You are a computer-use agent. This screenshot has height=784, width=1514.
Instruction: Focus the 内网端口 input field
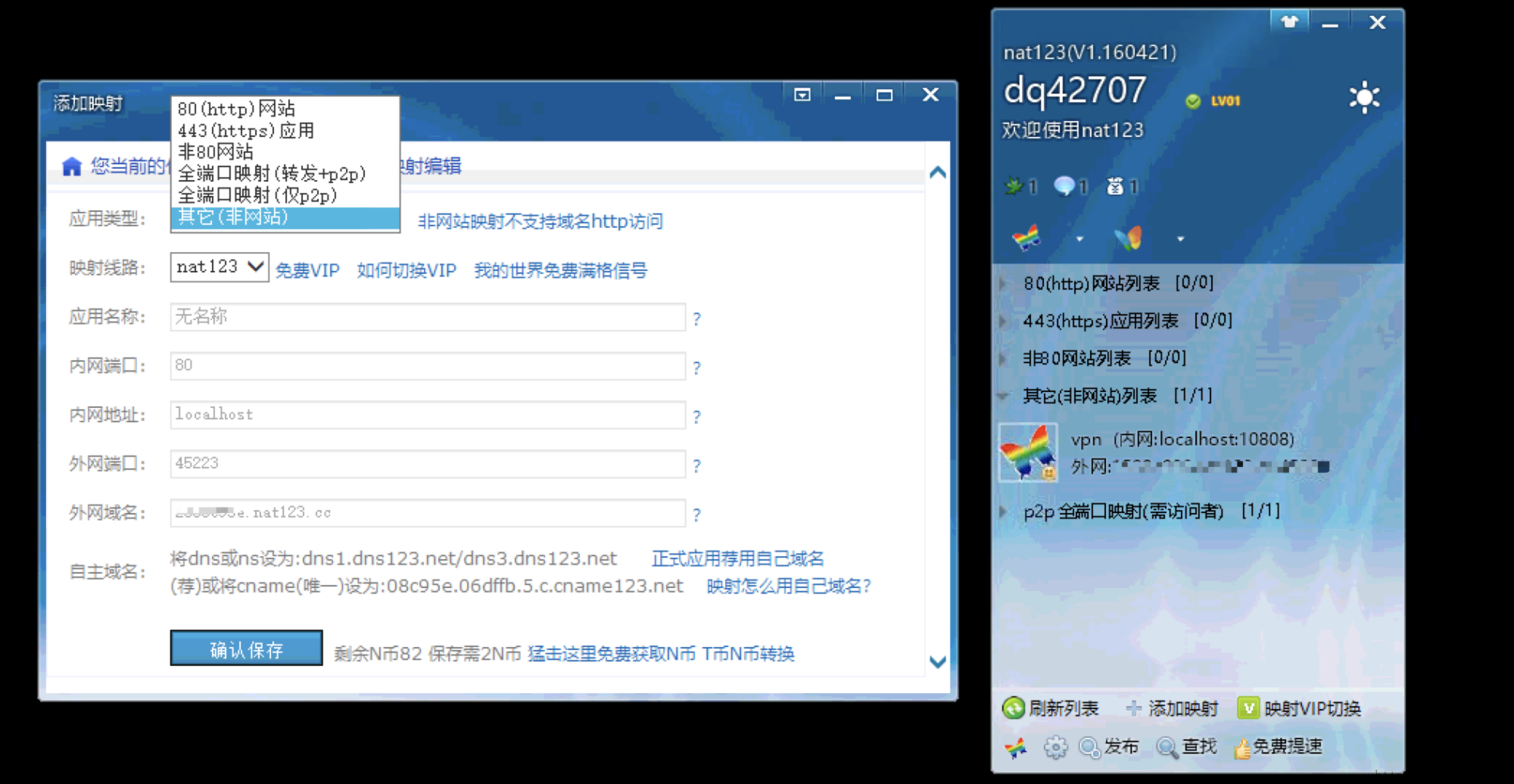(x=428, y=366)
